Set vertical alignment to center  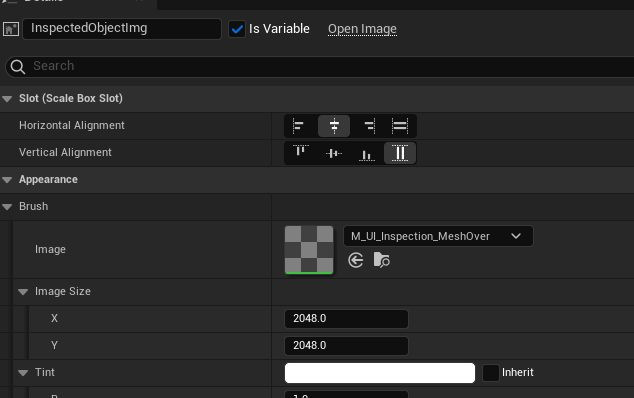[334, 153]
